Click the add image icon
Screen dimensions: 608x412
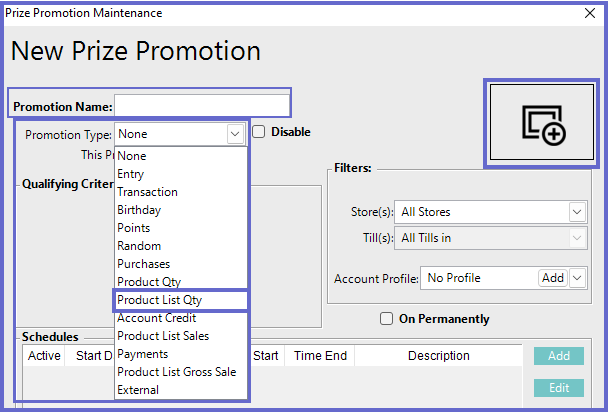pos(544,122)
